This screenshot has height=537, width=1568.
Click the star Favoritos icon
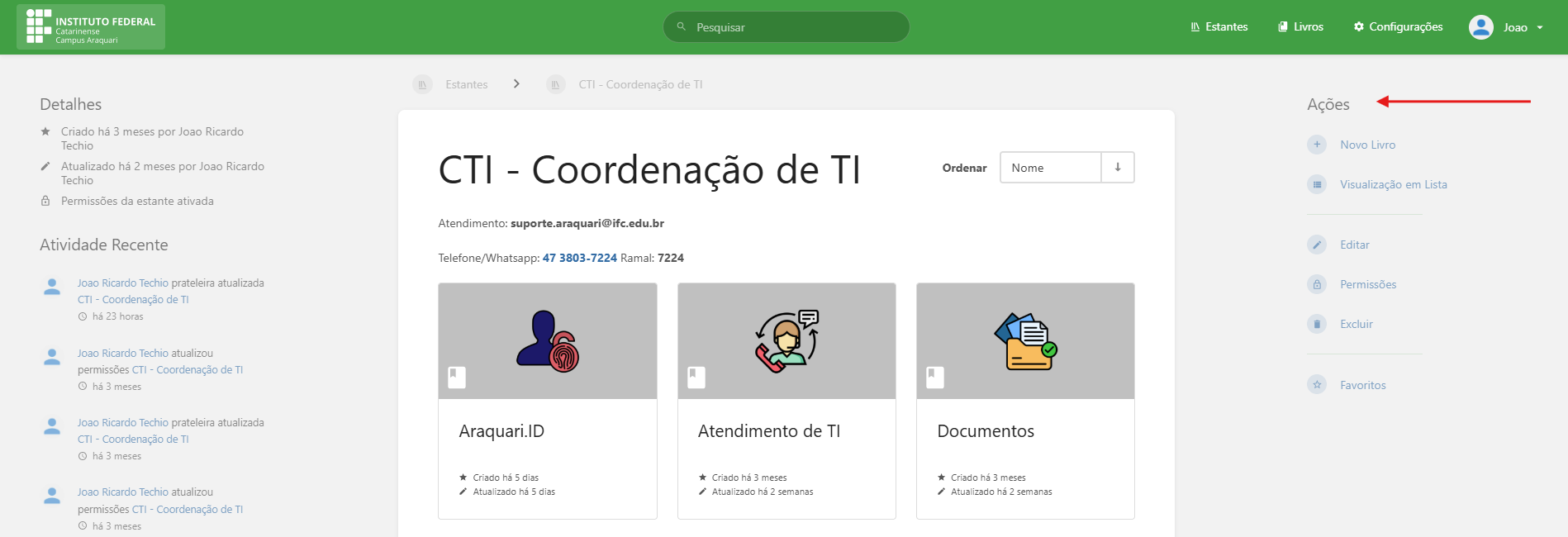point(1317,385)
